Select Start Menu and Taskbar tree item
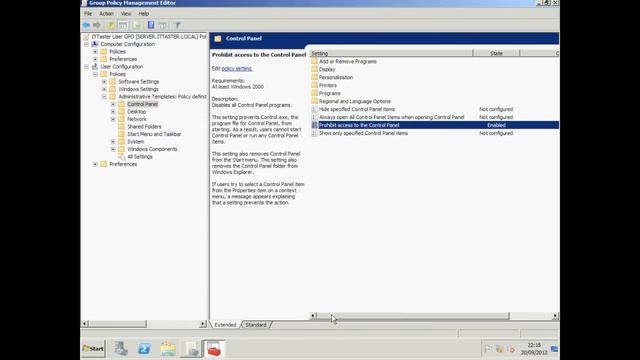The image size is (640, 360). point(154,134)
